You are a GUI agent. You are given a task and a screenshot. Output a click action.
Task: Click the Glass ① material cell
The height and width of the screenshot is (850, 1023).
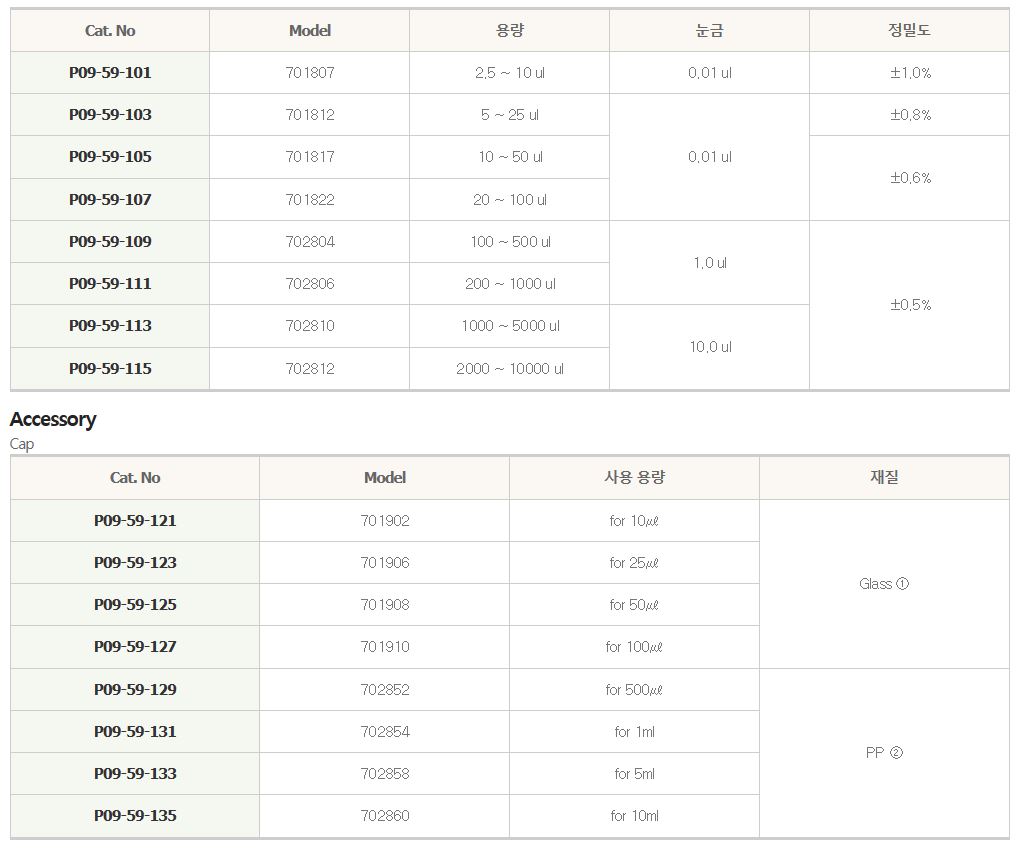pos(884,584)
